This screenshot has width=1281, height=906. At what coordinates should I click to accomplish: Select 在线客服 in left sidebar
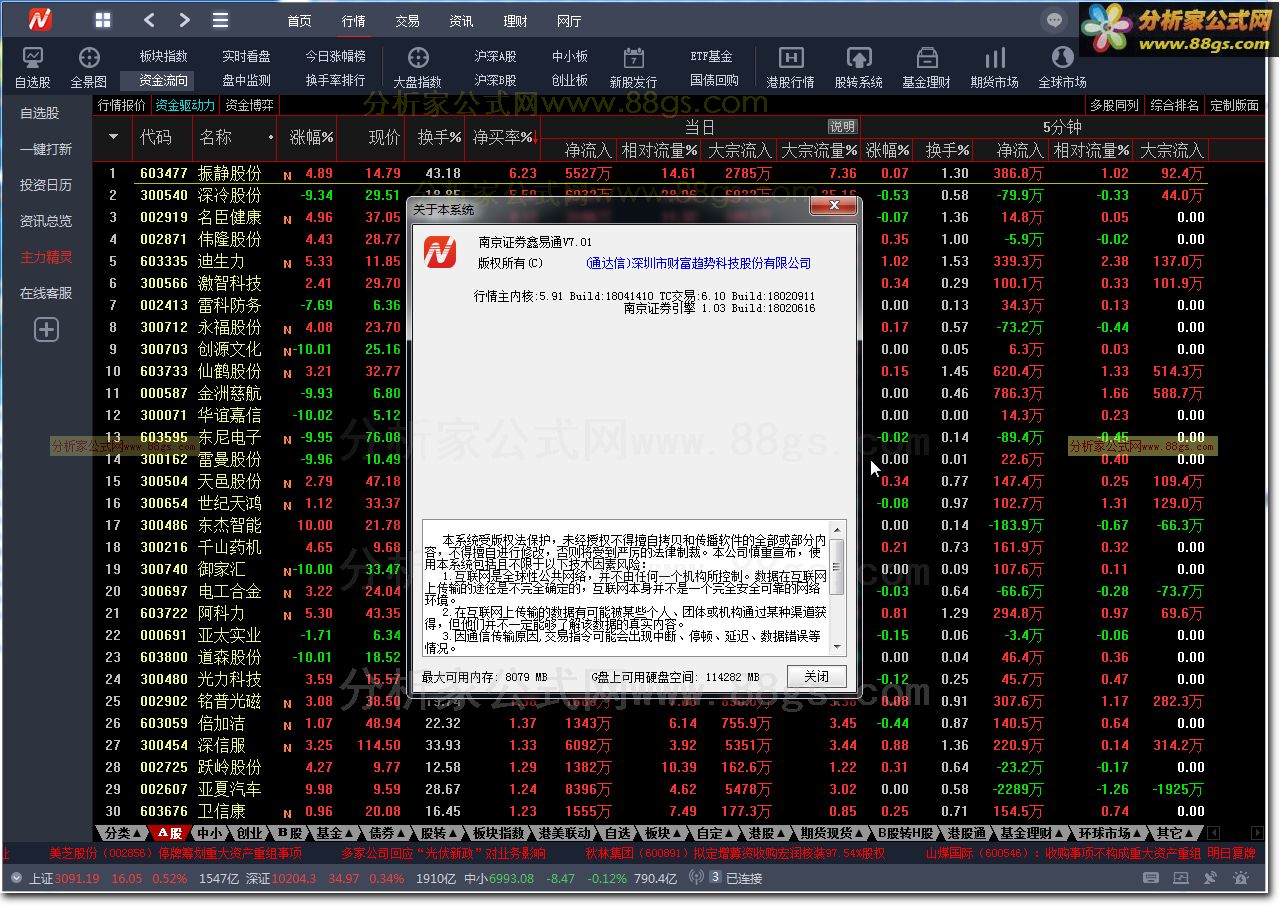tap(46, 293)
